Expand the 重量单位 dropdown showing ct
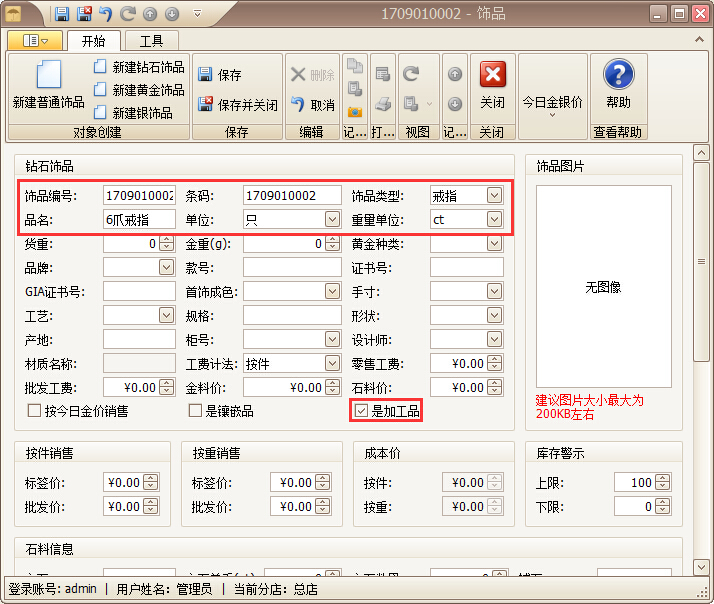The width and height of the screenshot is (714, 604). (x=494, y=219)
